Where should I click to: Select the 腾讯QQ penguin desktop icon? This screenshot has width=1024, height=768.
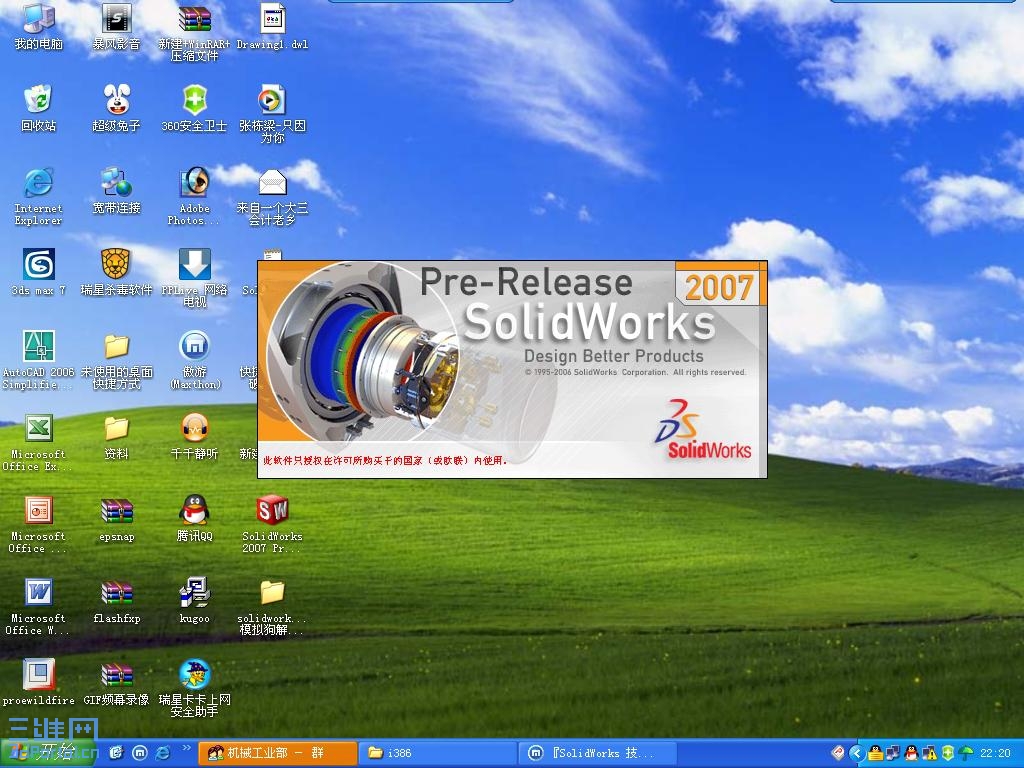[x=194, y=519]
